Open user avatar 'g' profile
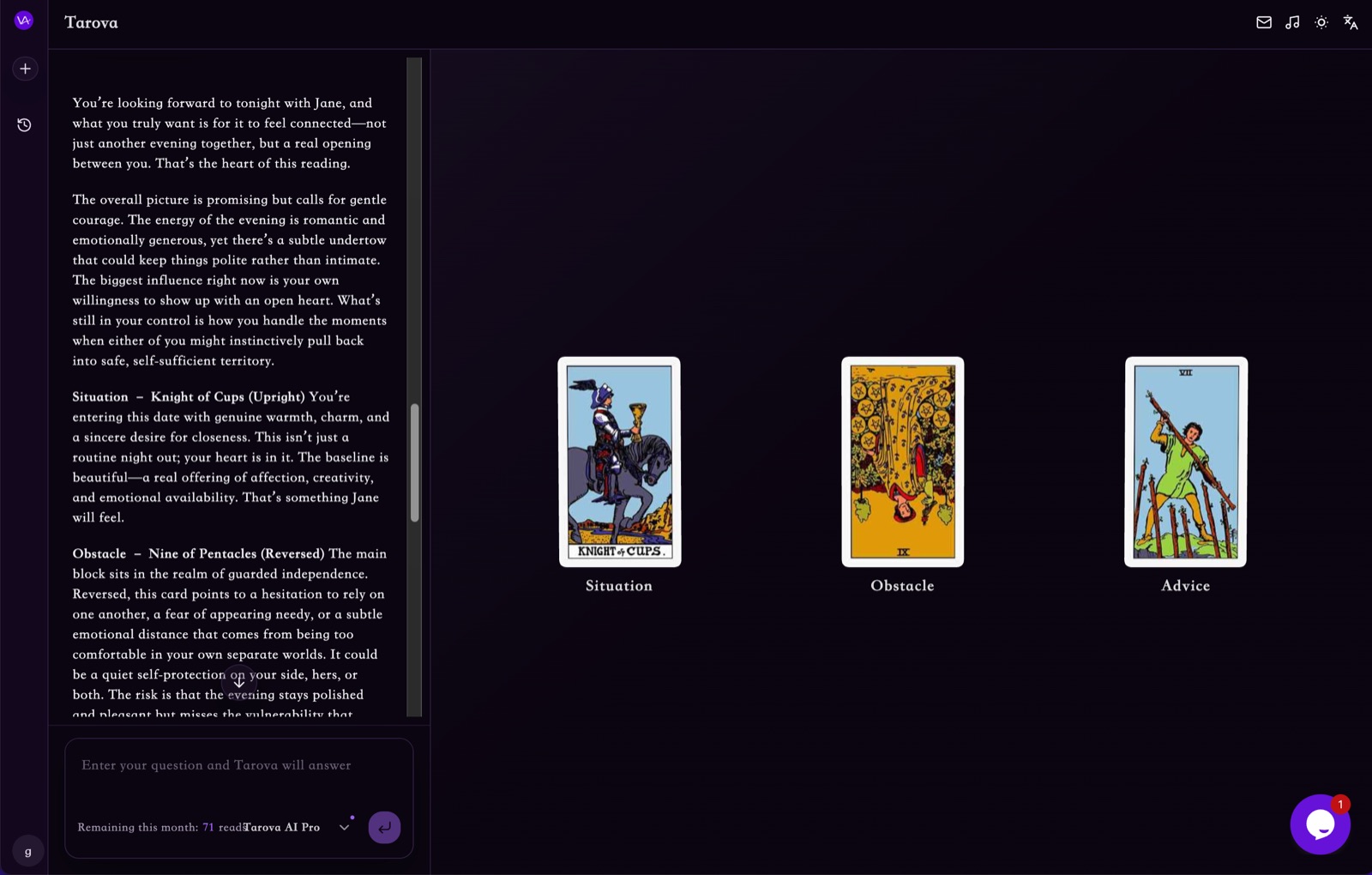Screen dimensions: 1372x875 [x=28, y=852]
